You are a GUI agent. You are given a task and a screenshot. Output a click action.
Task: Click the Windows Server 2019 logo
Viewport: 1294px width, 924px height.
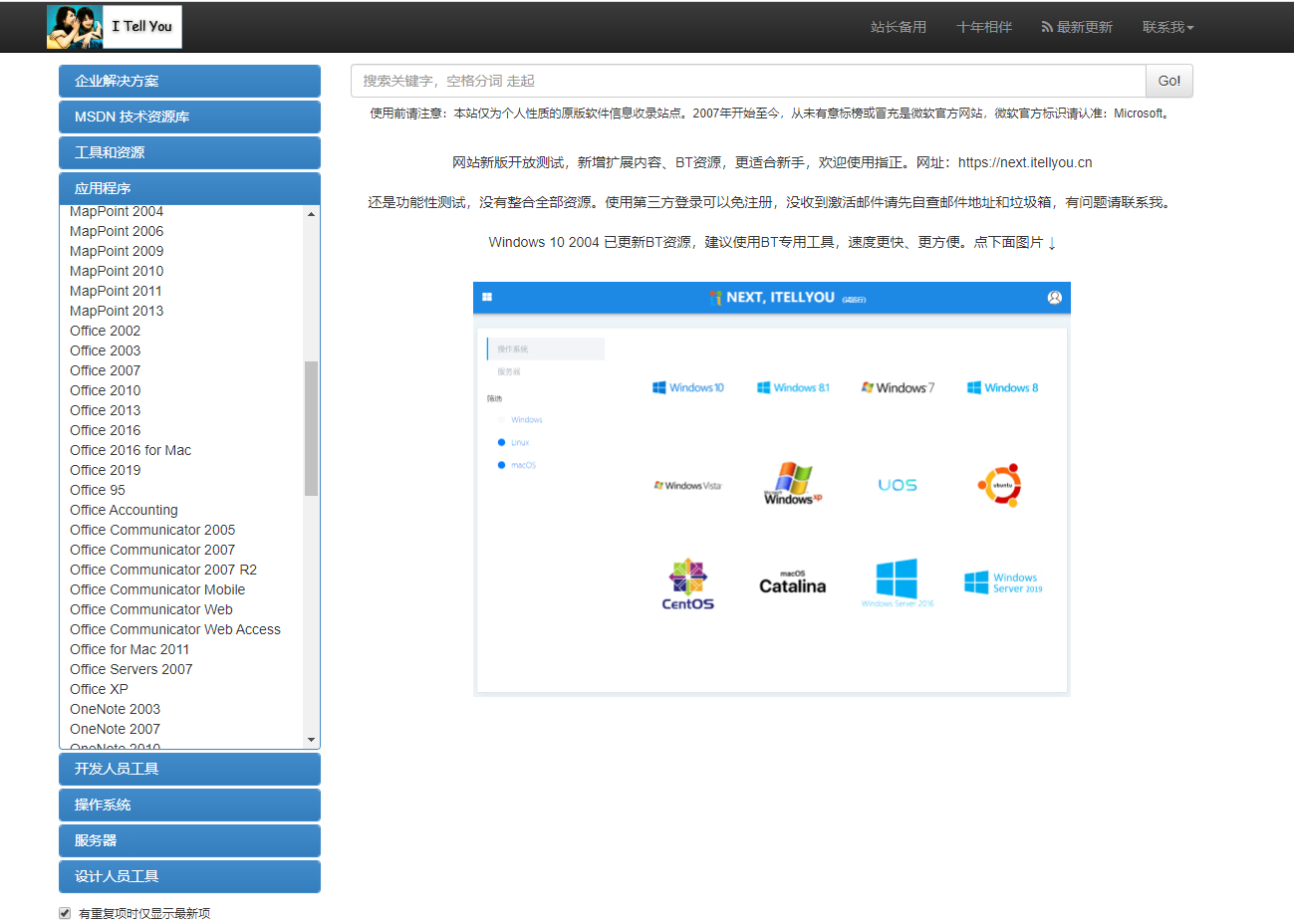(1003, 582)
